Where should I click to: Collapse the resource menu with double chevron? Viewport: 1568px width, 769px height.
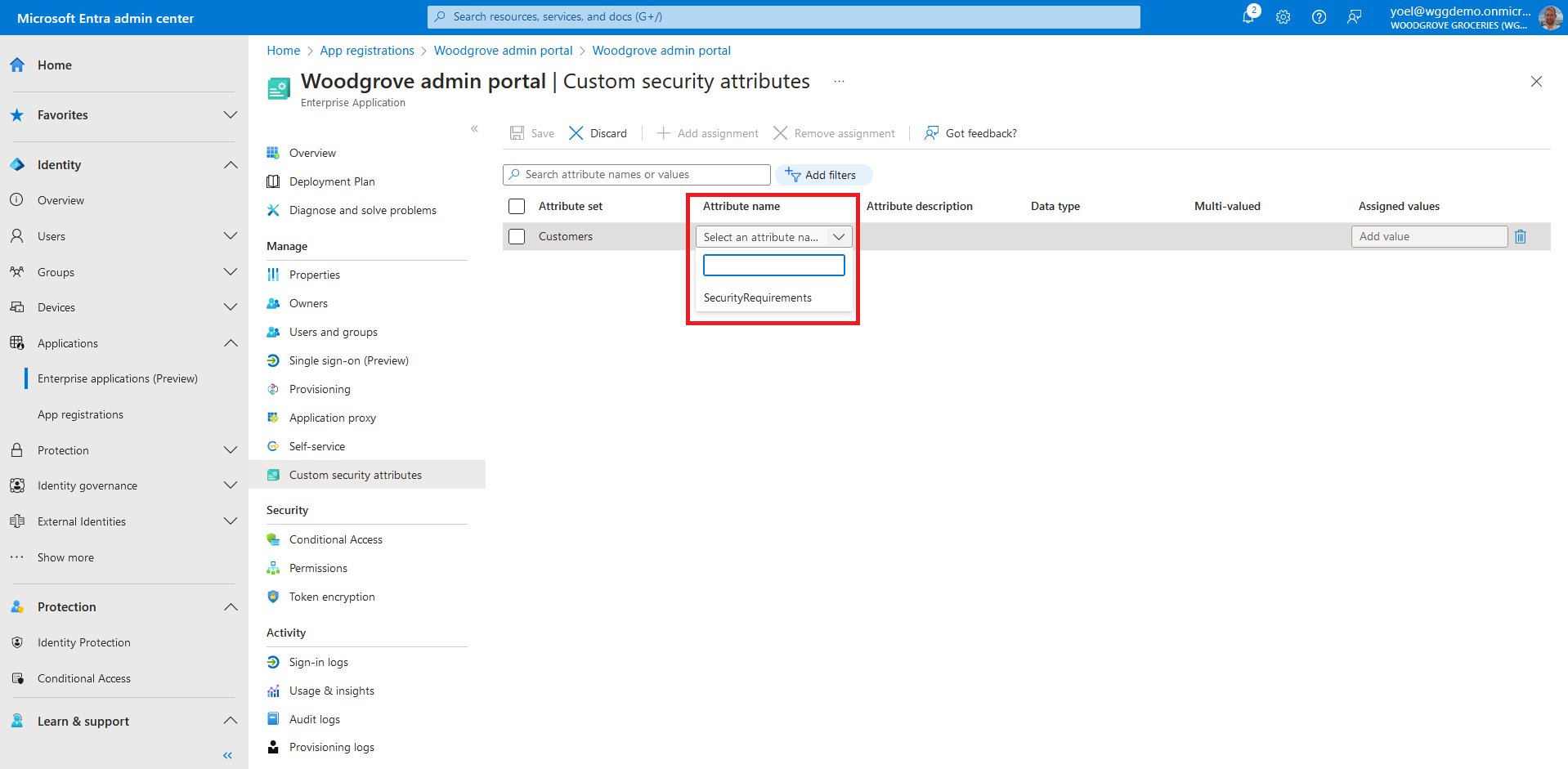coord(474,129)
